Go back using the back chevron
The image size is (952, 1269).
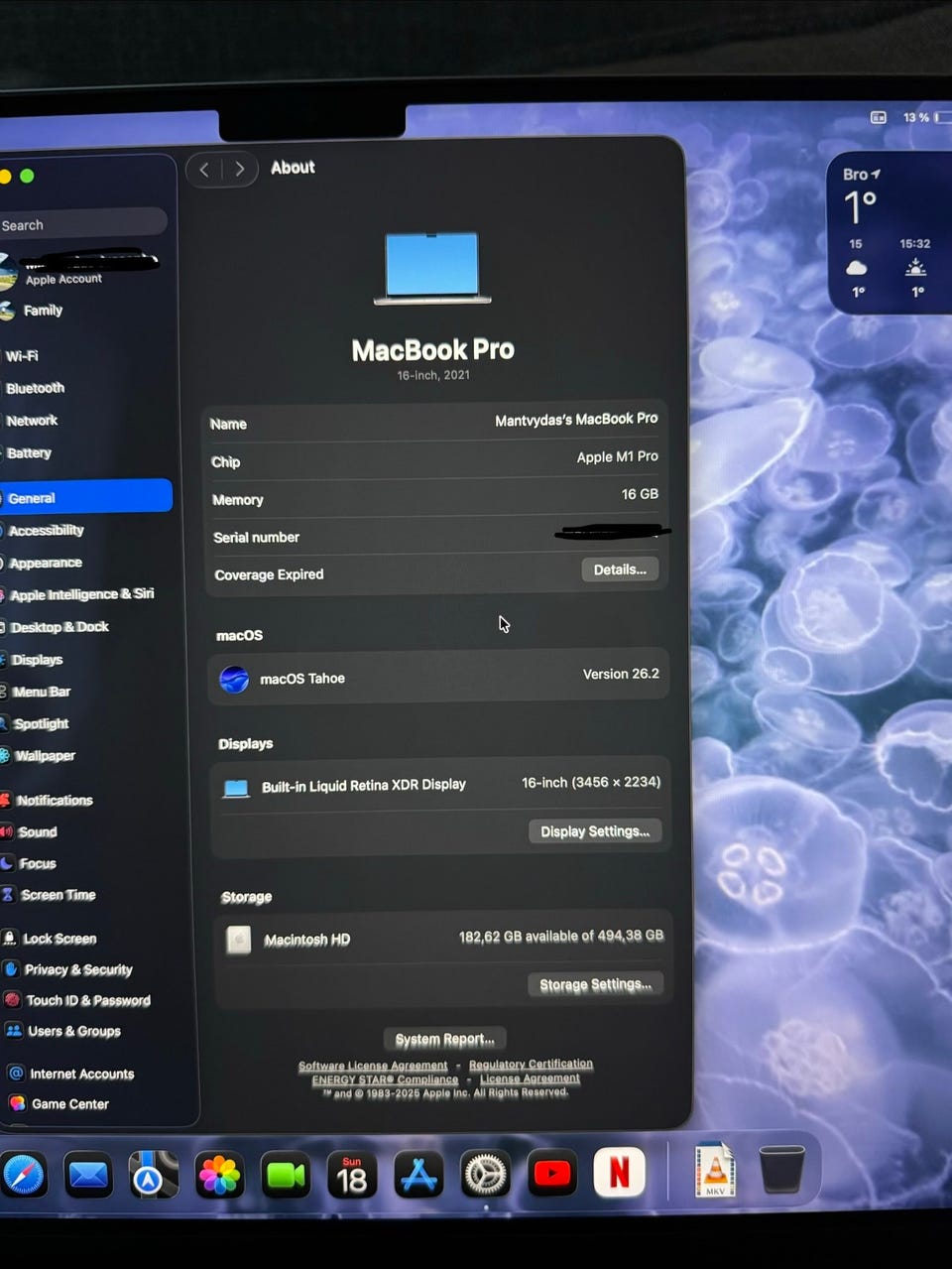click(x=204, y=169)
